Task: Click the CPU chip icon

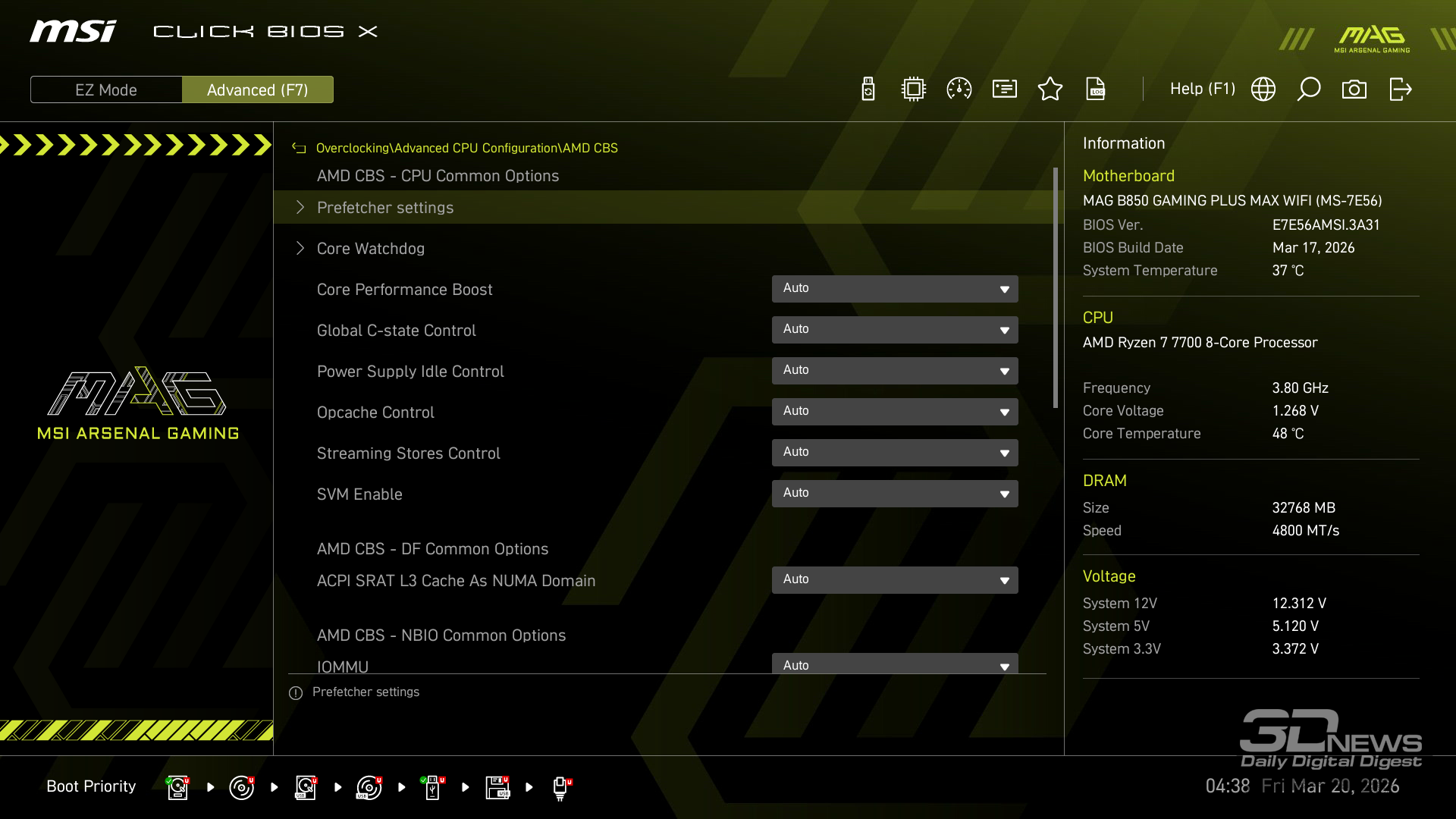Action: pyautogui.click(x=914, y=89)
